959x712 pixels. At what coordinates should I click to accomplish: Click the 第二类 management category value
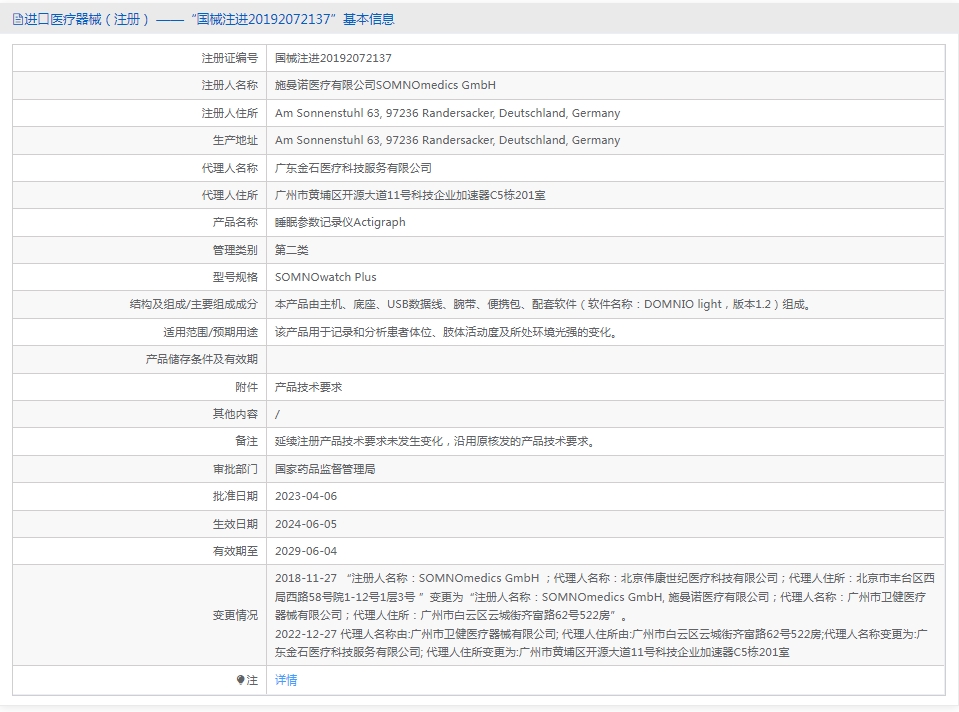click(292, 250)
